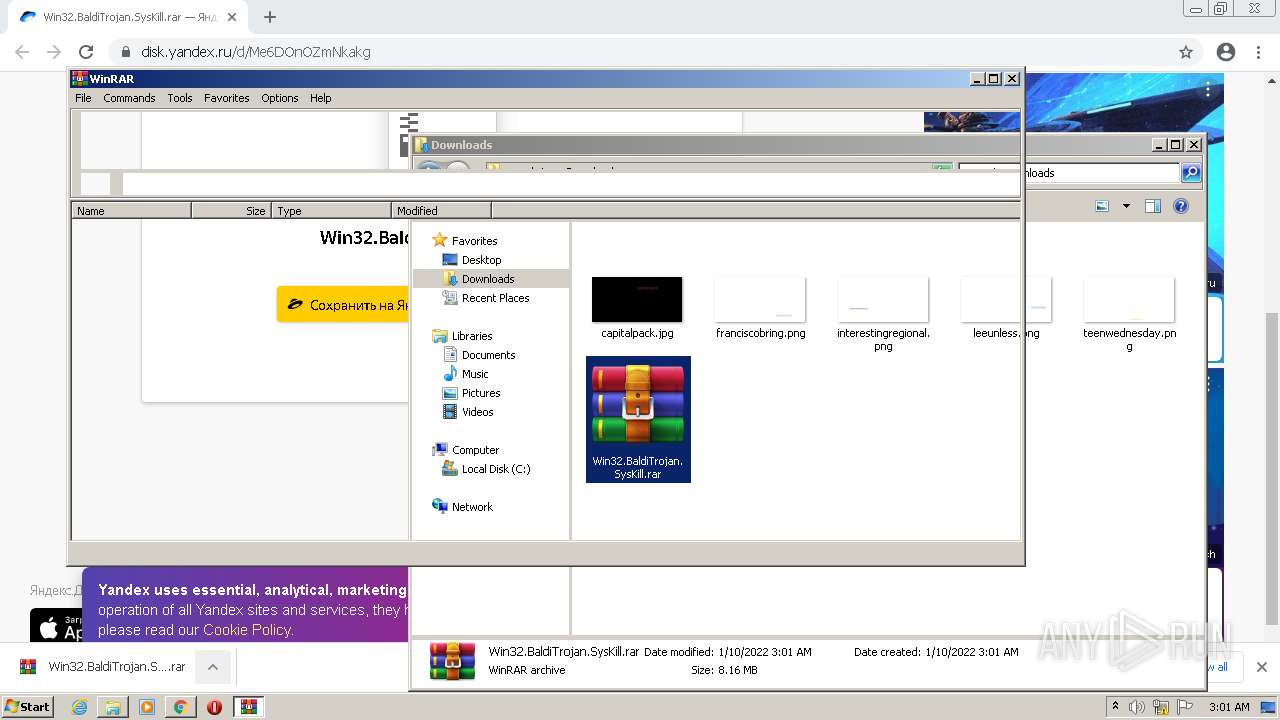
Task: Open Chrome profile avatar icon
Action: click(x=1226, y=52)
